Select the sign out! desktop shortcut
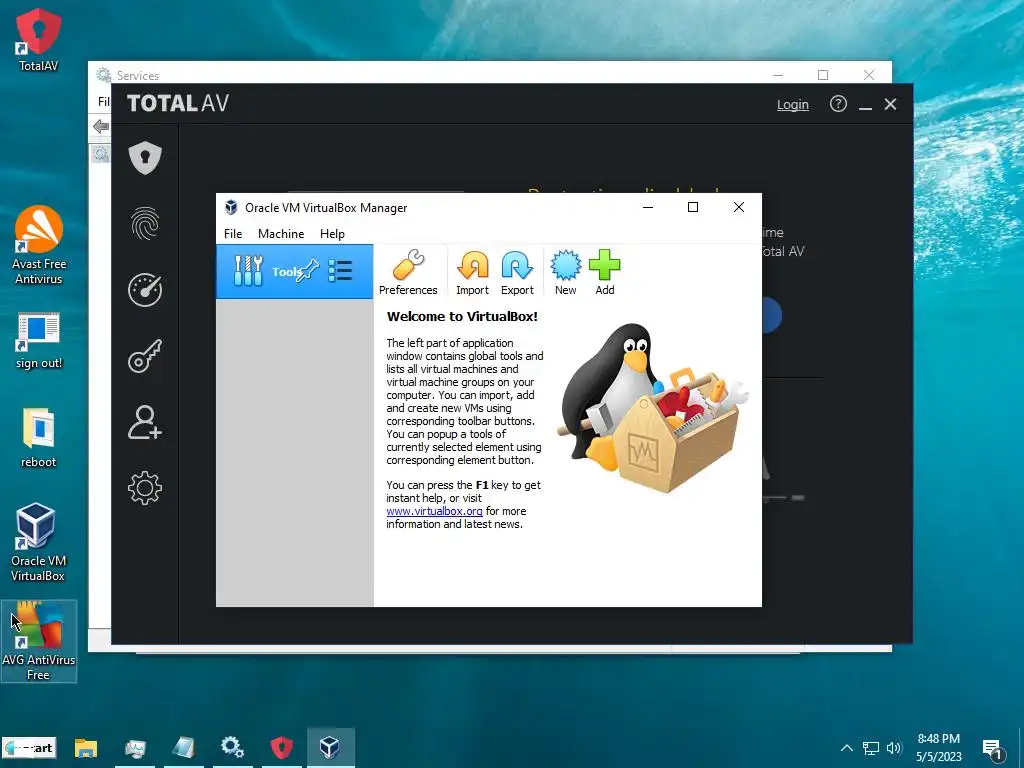 tap(39, 341)
